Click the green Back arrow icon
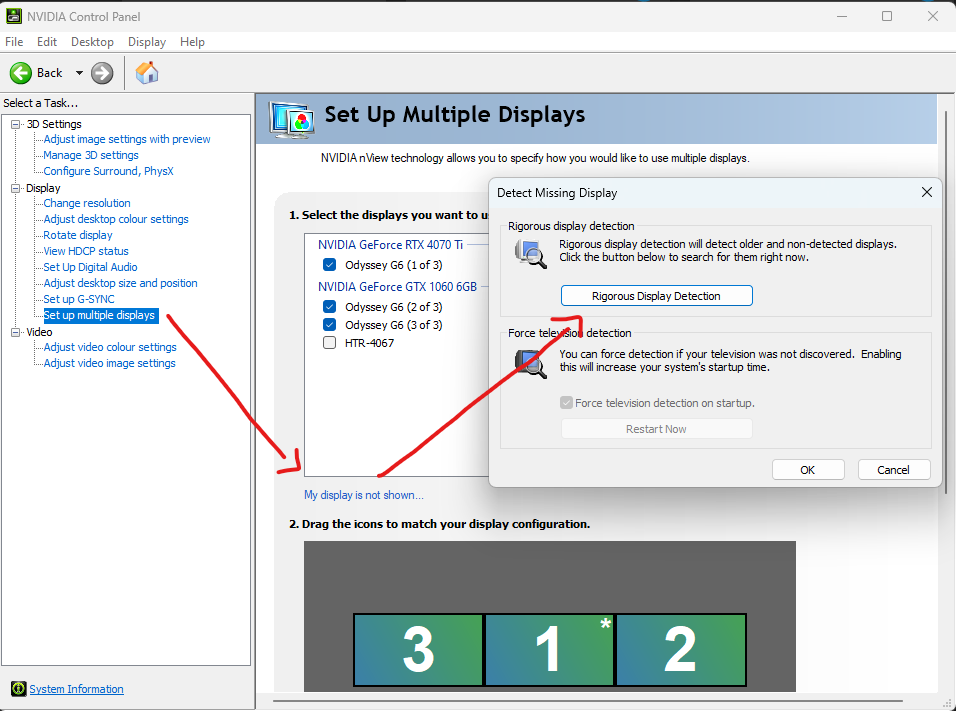956x711 pixels. point(20,73)
